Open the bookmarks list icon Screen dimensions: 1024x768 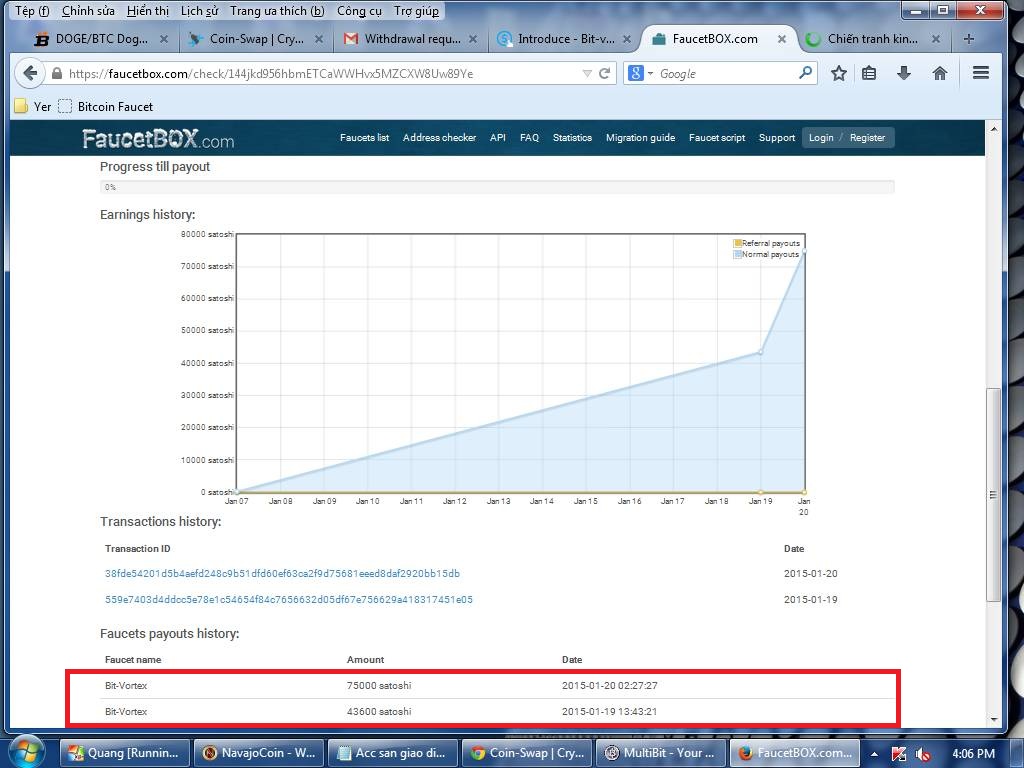point(869,73)
